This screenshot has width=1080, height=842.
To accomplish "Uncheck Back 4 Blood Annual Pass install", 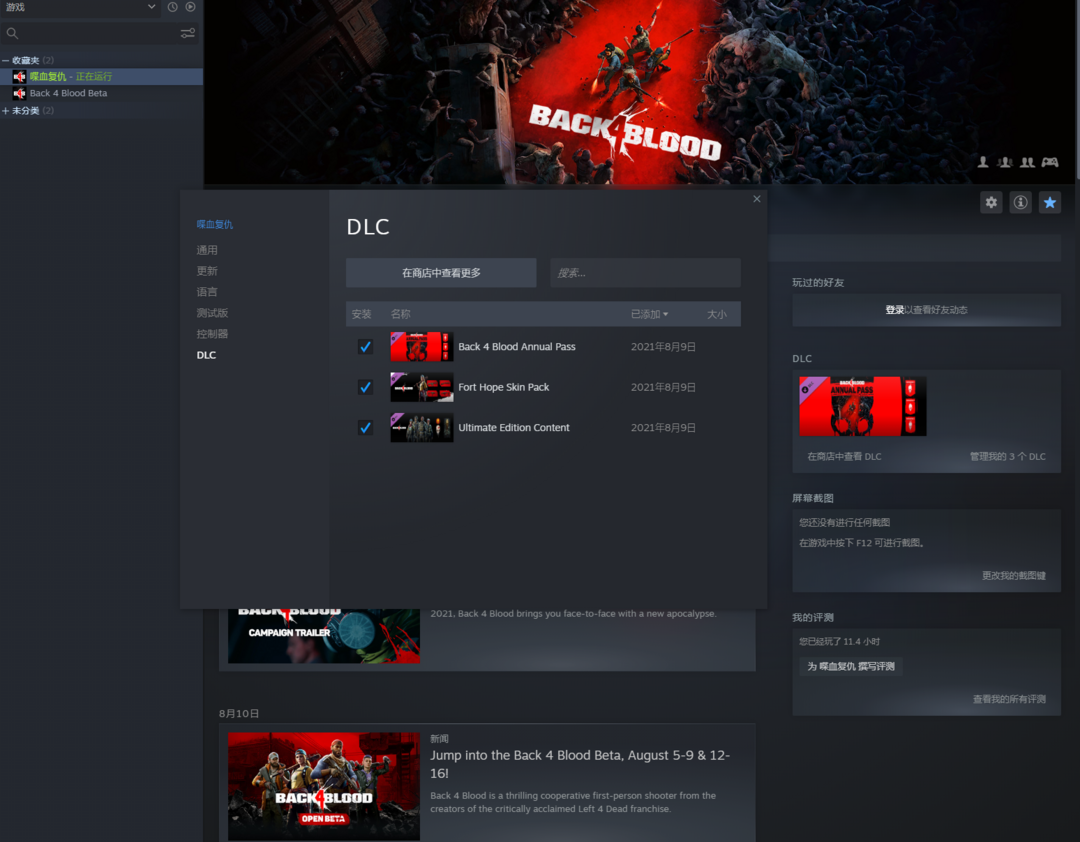I will 365,347.
